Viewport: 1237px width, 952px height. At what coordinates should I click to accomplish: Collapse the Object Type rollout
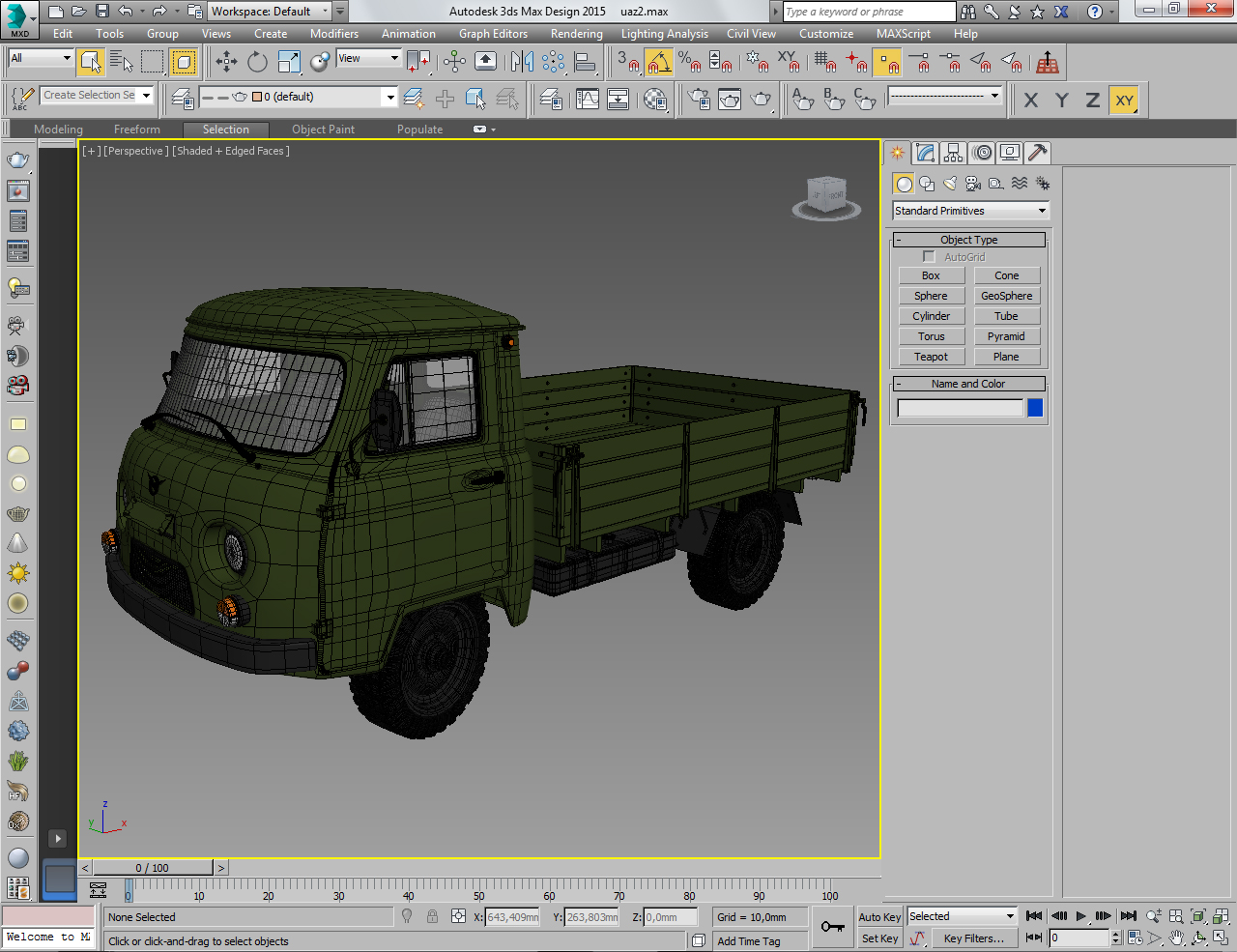point(968,240)
